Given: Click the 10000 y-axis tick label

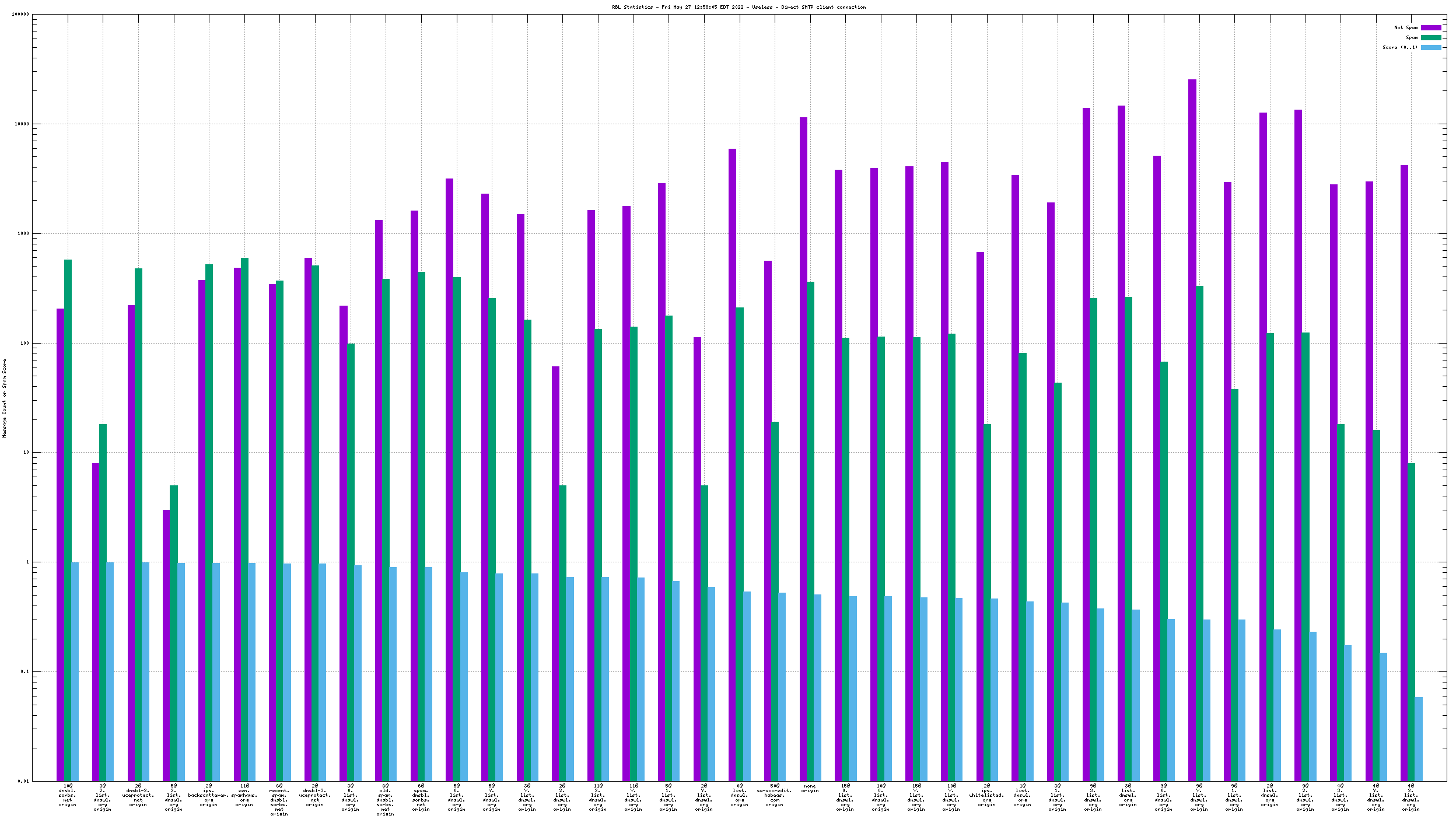Looking at the screenshot, I should pos(22,124).
